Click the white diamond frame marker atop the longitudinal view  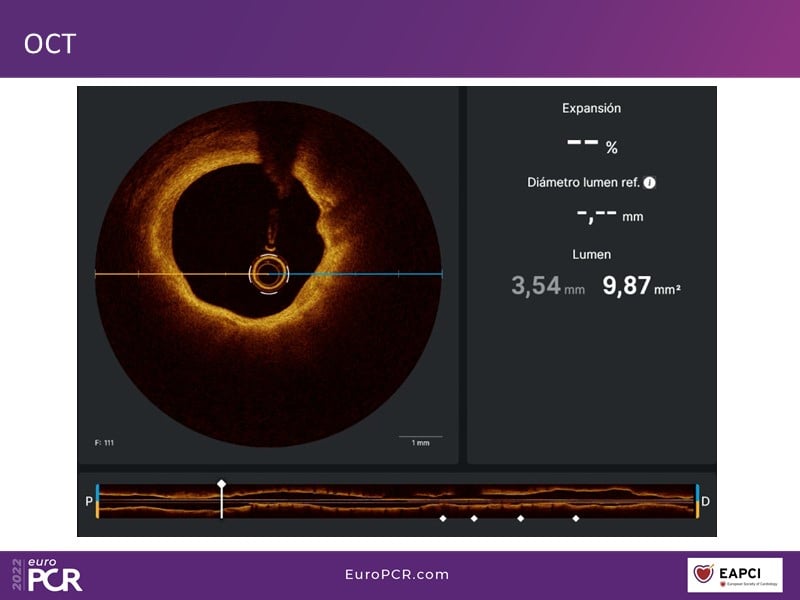(x=222, y=484)
